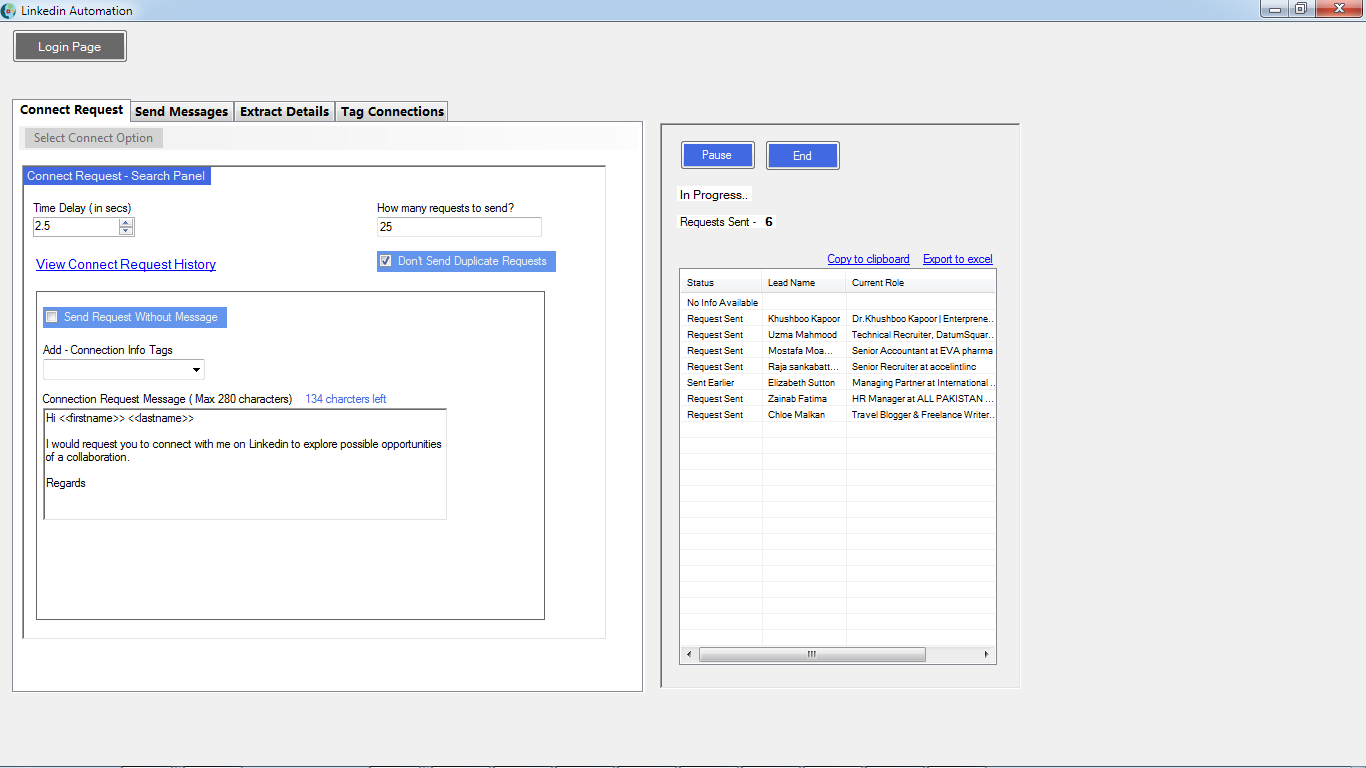Click Senior Recruiter at accelintlinc cell
Viewport: 1366px width, 768px height.
tap(921, 366)
